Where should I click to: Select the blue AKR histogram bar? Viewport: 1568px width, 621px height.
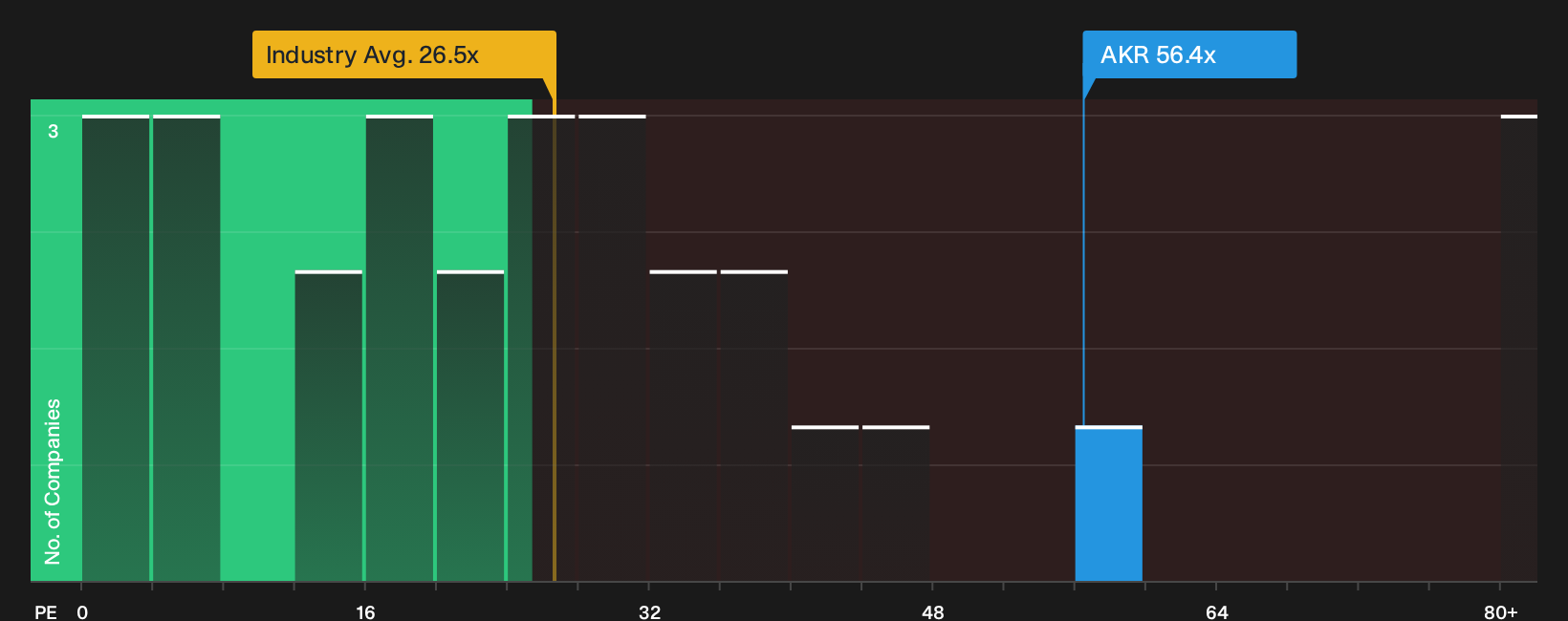(1109, 503)
